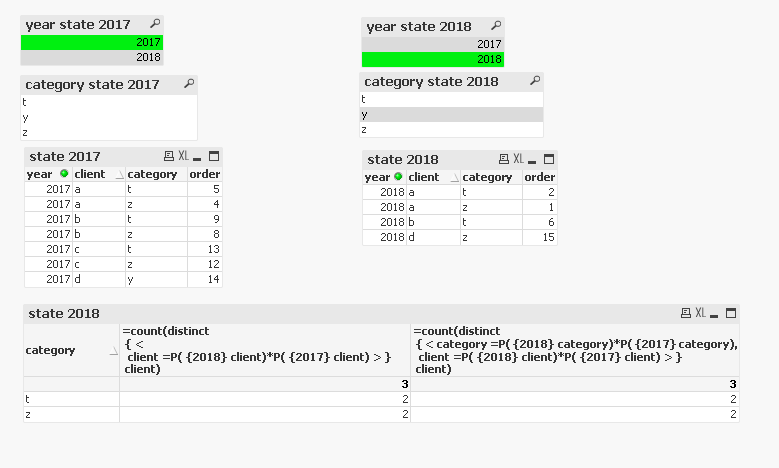Open search in year state 2017 list box

click(x=153, y=23)
